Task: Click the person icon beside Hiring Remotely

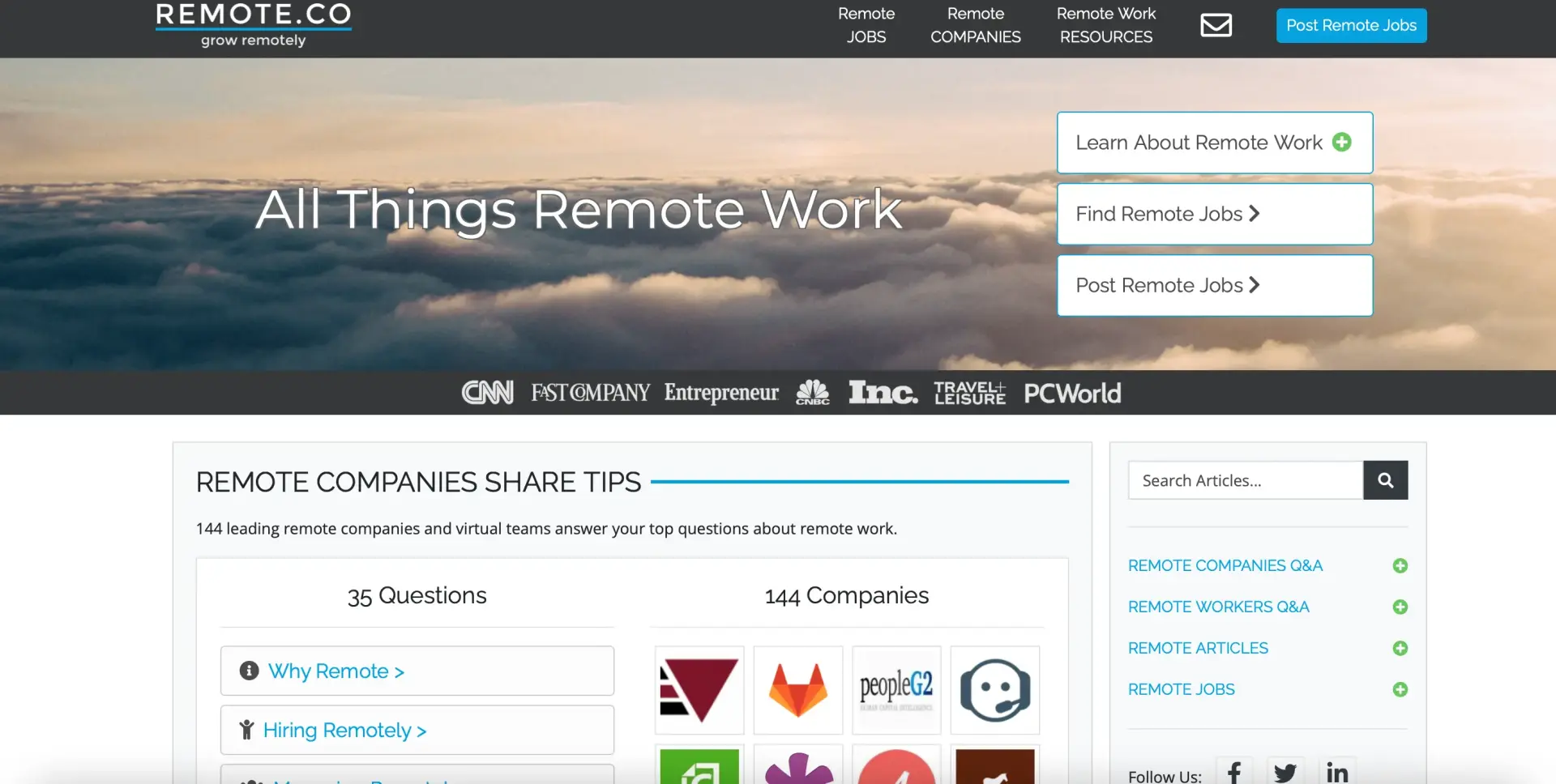Action: coord(246,730)
